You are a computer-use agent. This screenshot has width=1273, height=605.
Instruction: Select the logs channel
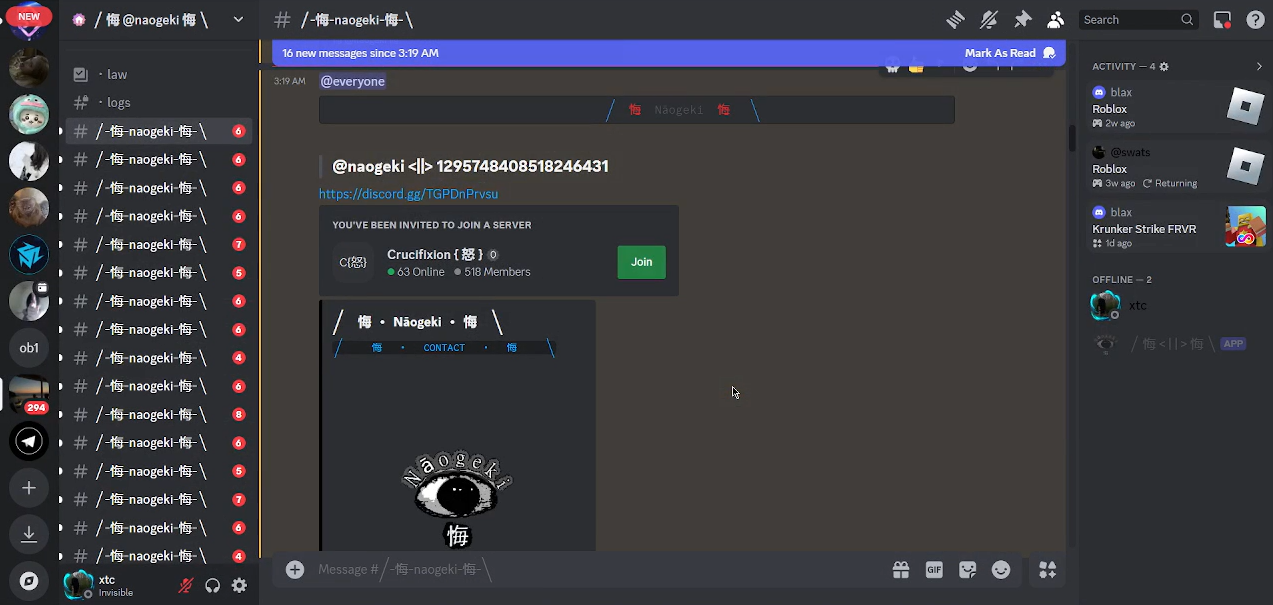(119, 102)
